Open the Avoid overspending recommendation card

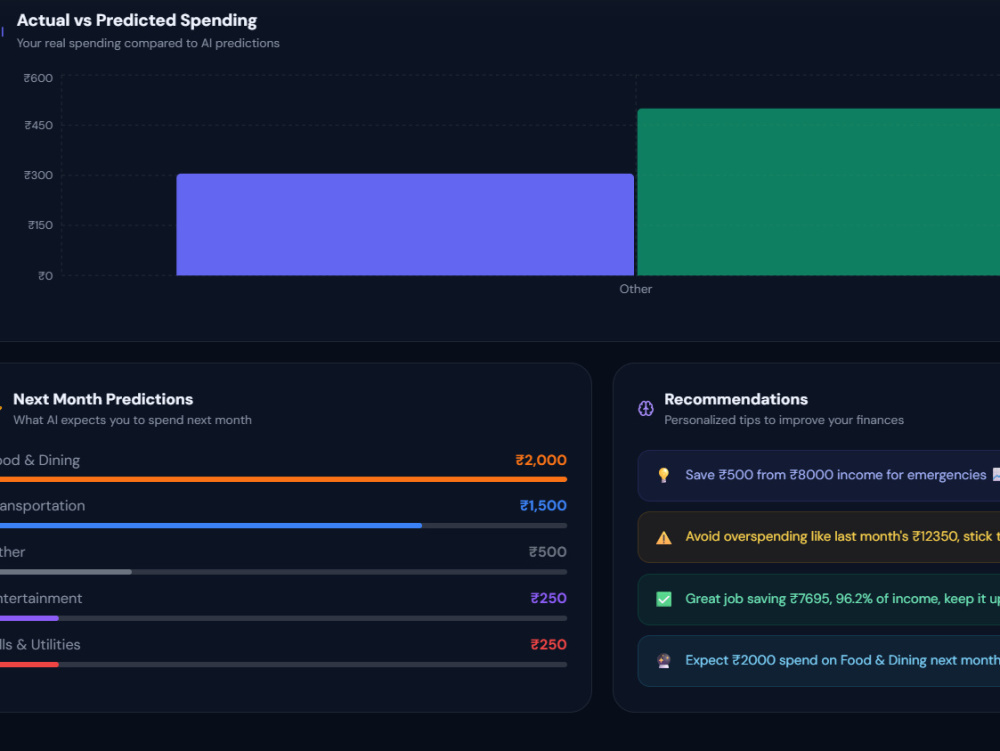tap(819, 537)
